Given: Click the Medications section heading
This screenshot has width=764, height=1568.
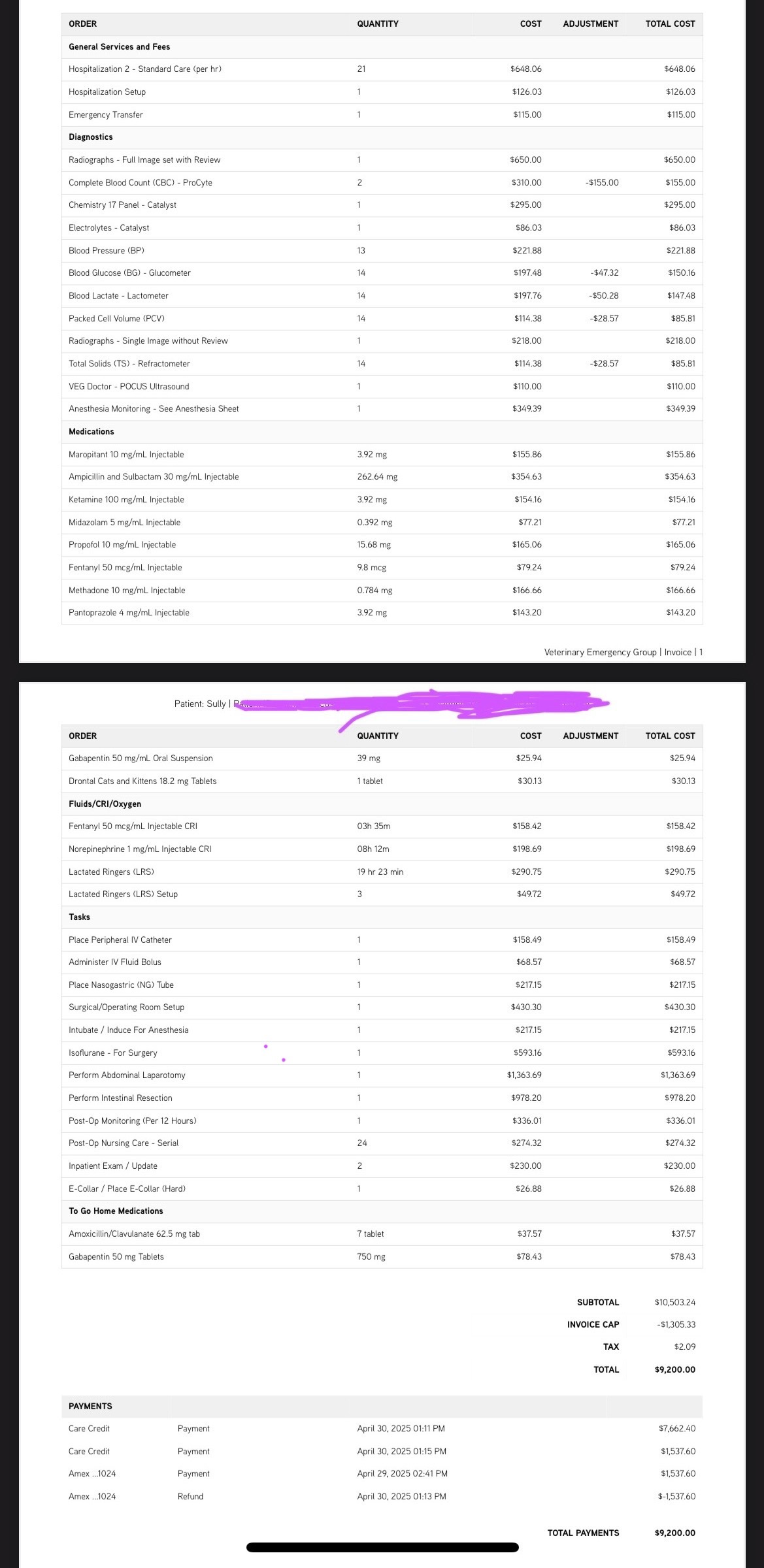Looking at the screenshot, I should pyautogui.click(x=91, y=432).
